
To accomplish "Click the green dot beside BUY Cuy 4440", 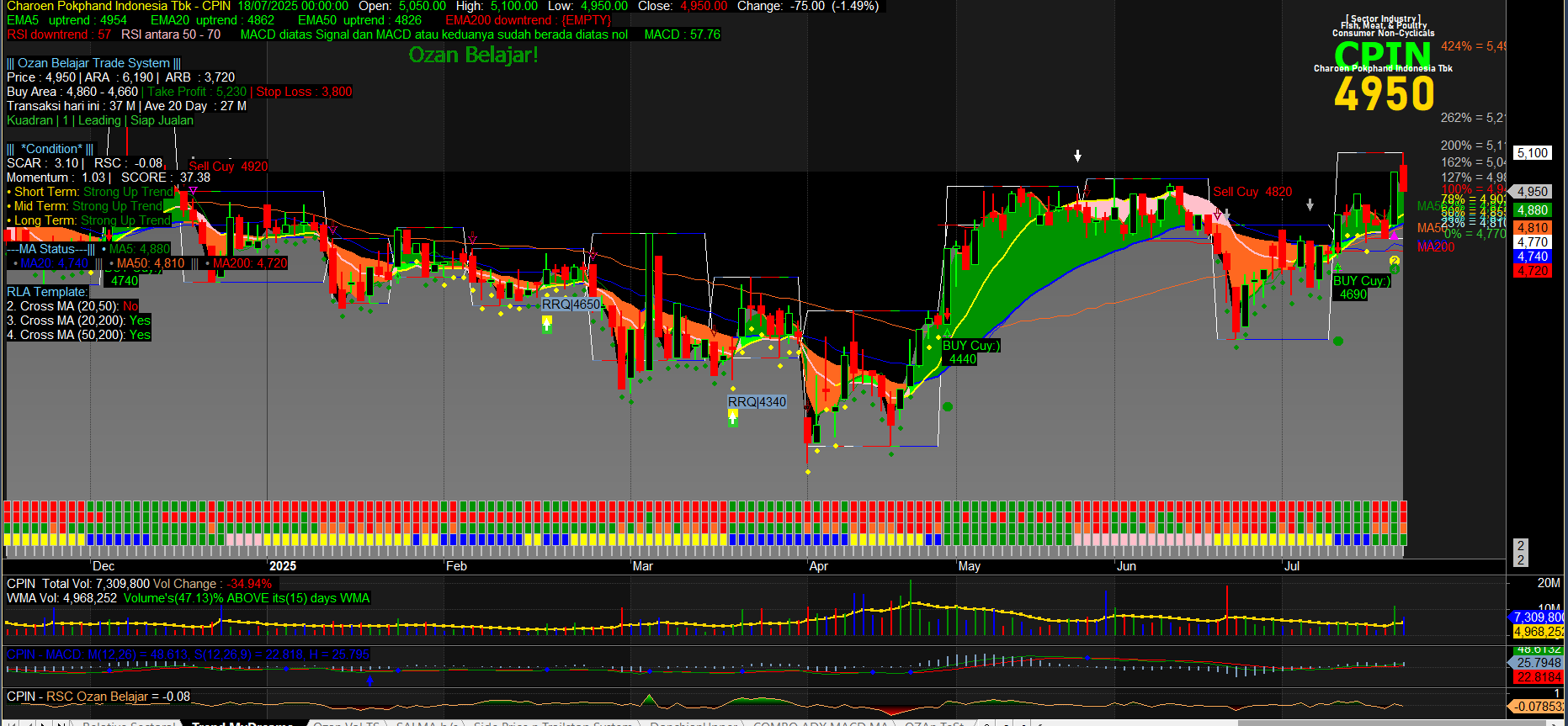I will pyautogui.click(x=948, y=407).
